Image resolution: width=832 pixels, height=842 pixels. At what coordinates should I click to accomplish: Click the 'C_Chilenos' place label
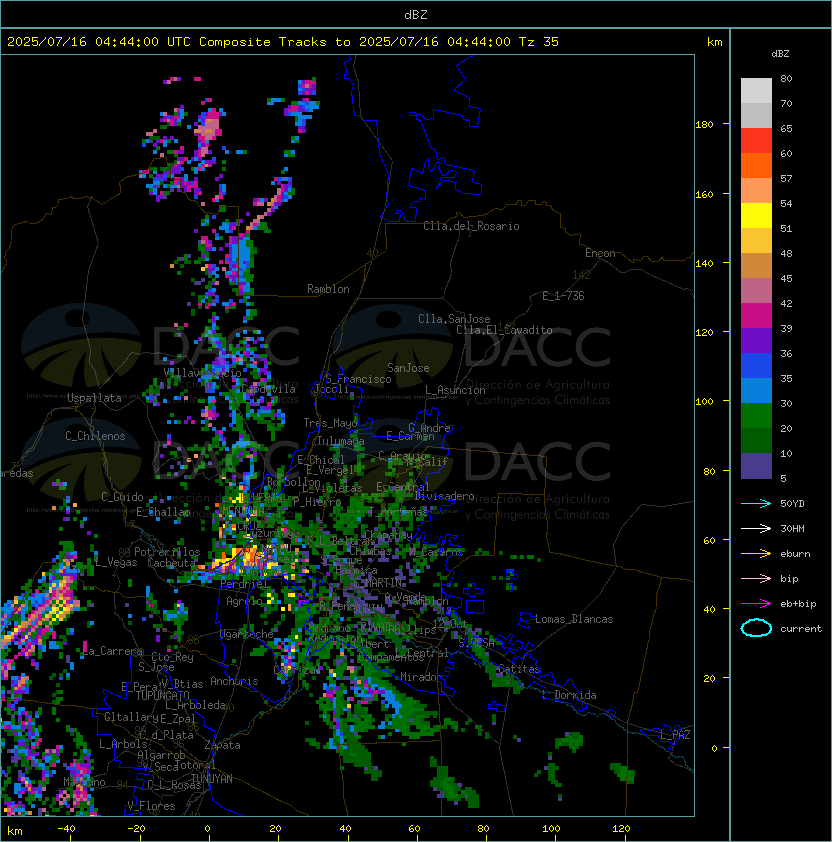[95, 436]
